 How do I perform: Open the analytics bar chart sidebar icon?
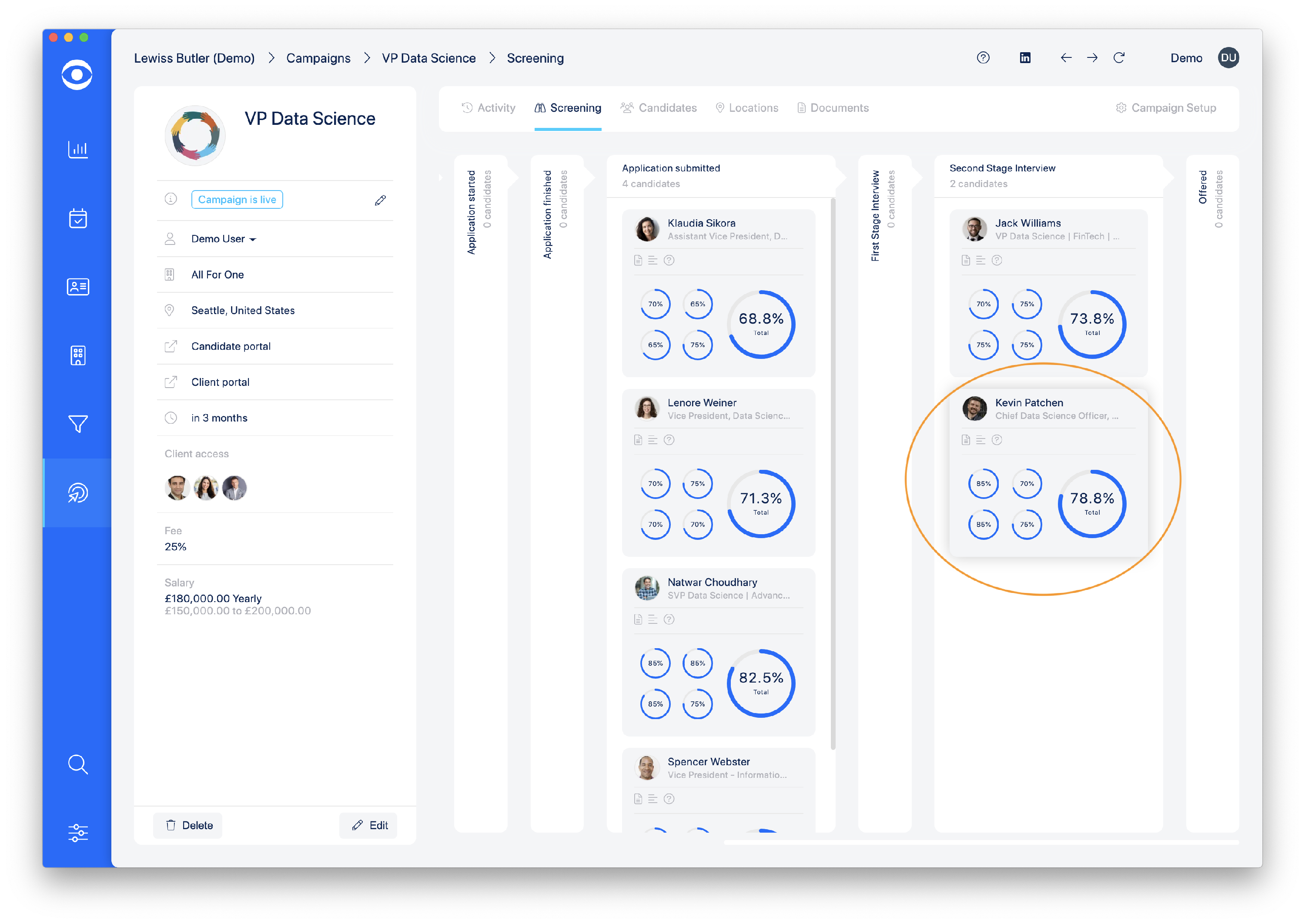coord(78,149)
